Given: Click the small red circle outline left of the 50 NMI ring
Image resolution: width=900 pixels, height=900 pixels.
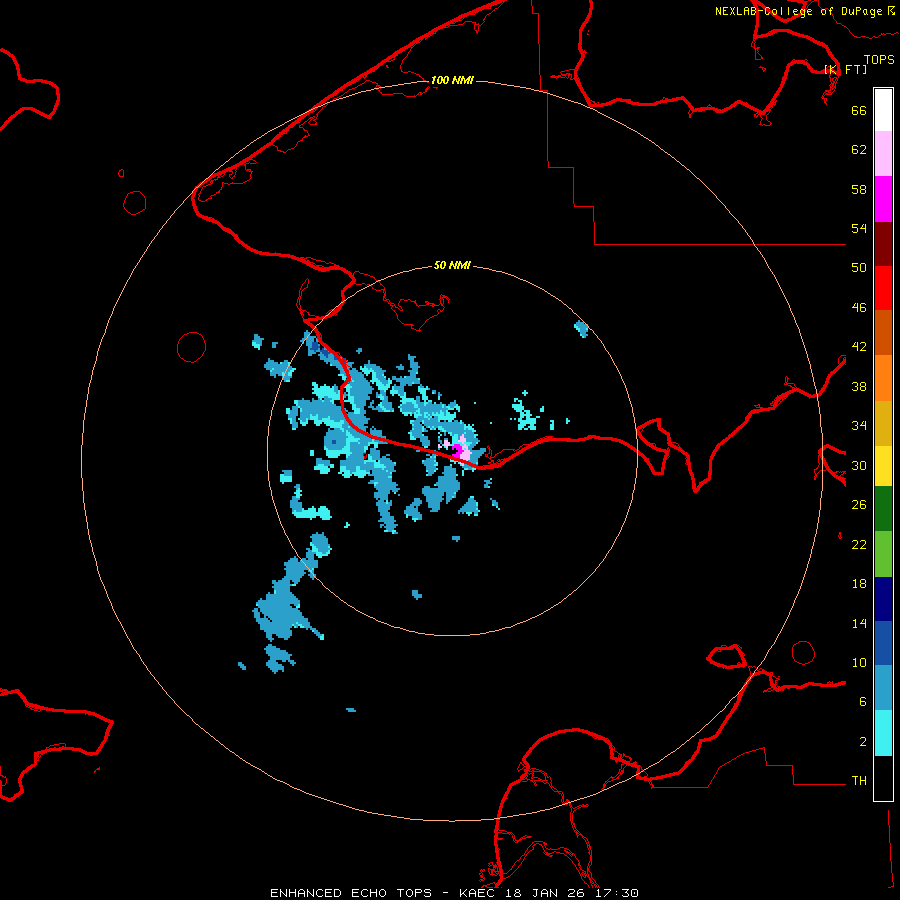Looking at the screenshot, I should coord(191,347).
